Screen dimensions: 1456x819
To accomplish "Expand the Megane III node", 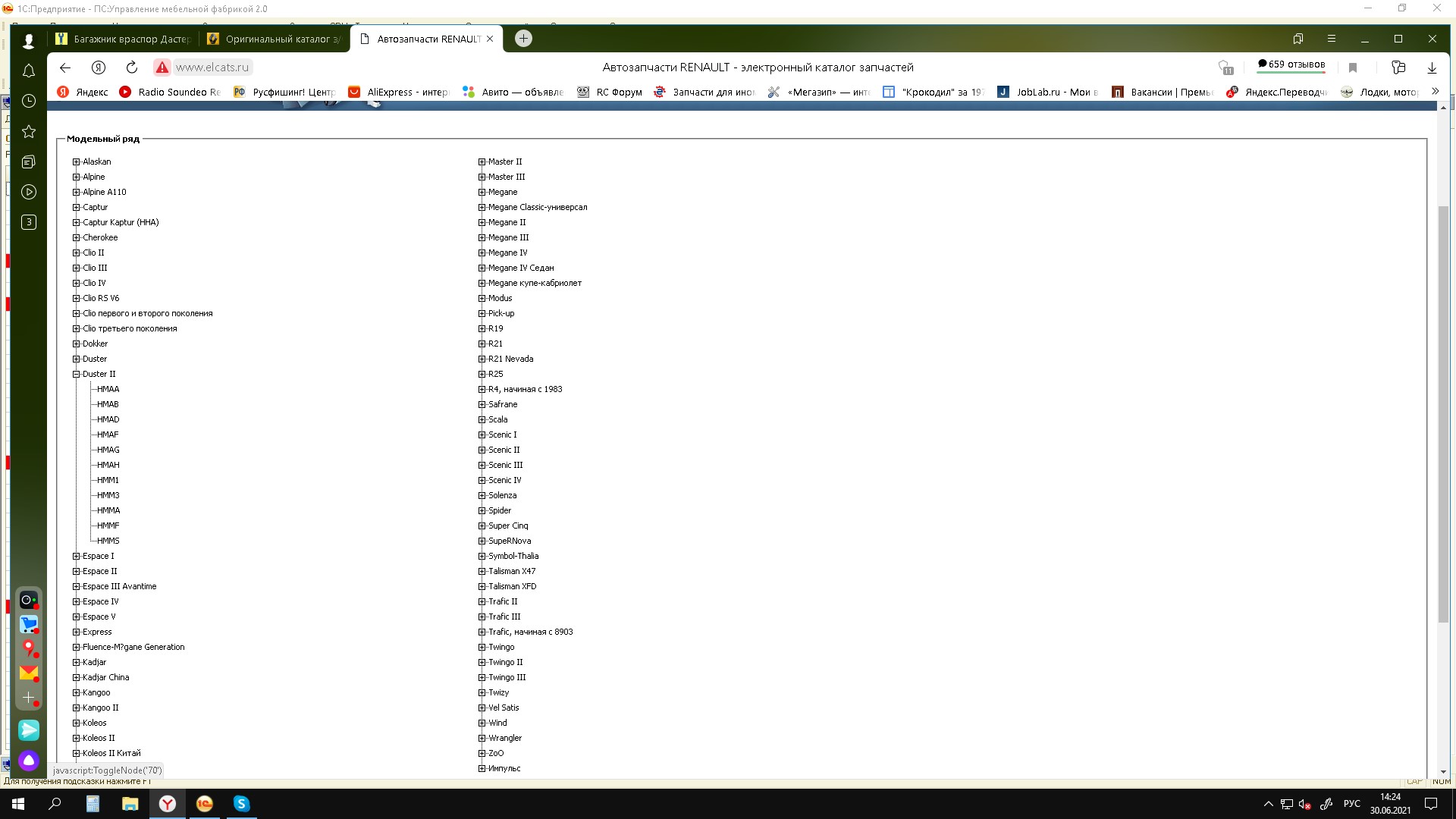I will 482,237.
